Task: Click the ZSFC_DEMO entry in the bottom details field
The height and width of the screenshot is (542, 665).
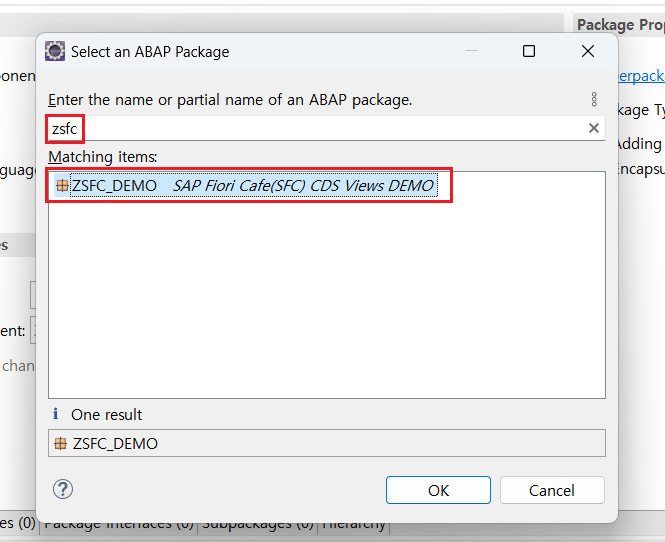Action: click(327, 443)
